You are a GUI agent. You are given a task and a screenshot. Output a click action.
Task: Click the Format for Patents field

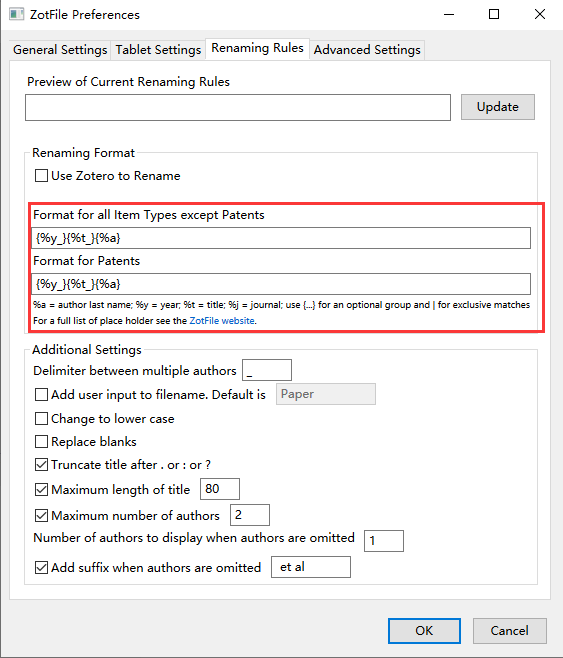point(281,284)
